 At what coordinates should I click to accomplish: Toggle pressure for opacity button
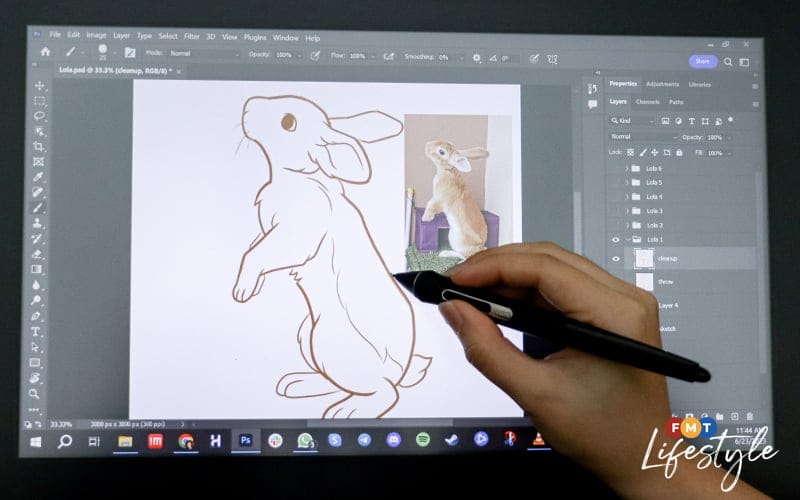[x=315, y=56]
